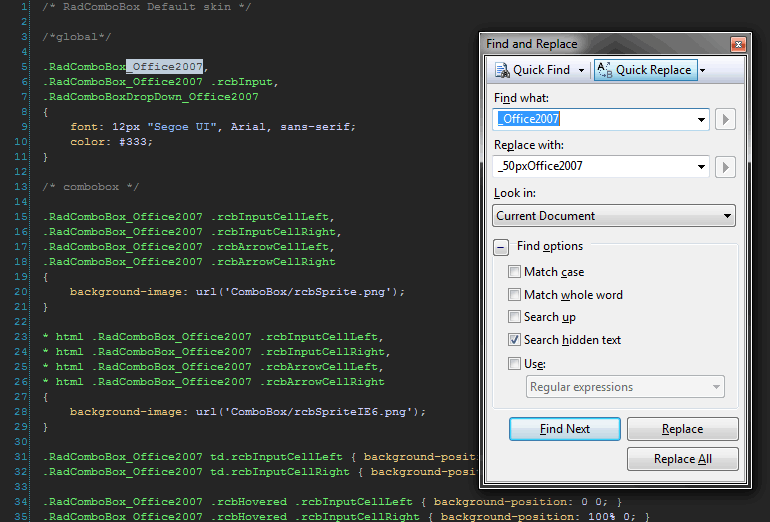Expand the Find what history dropdown

tap(700, 119)
